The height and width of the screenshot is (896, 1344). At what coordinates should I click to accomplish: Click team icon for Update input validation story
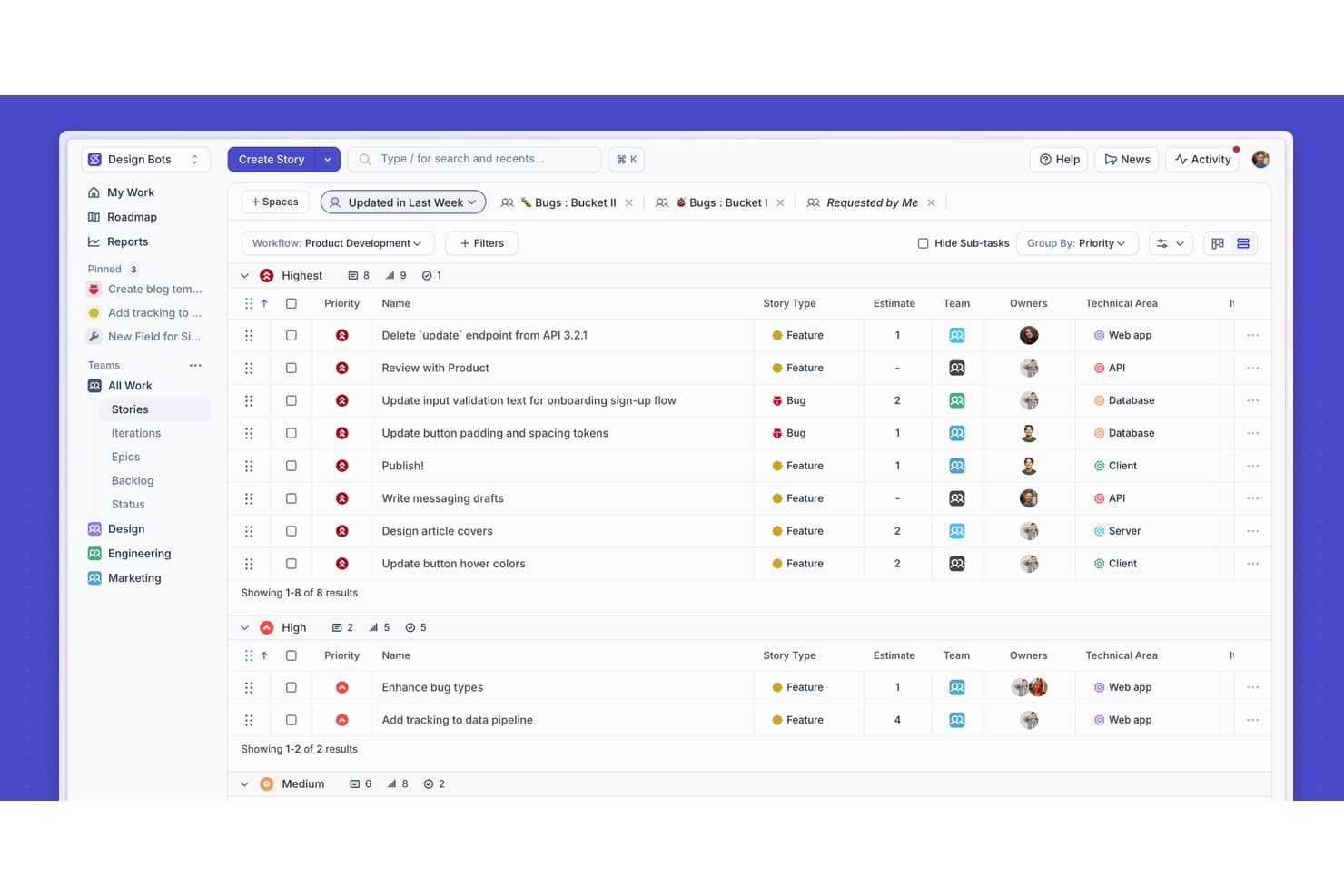tap(956, 400)
